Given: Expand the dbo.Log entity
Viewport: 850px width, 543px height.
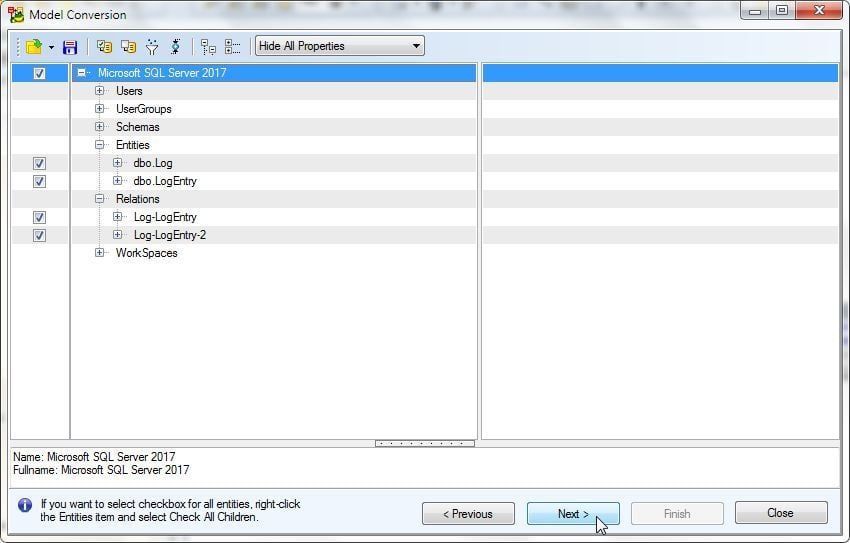Looking at the screenshot, I should (x=117, y=163).
